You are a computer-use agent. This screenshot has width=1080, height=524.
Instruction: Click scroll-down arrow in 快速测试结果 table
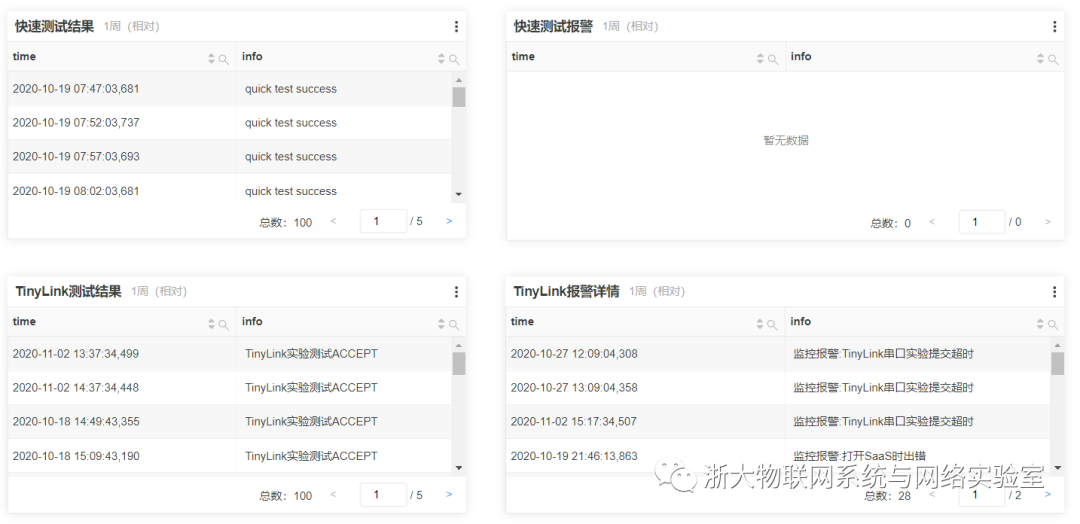point(459,195)
